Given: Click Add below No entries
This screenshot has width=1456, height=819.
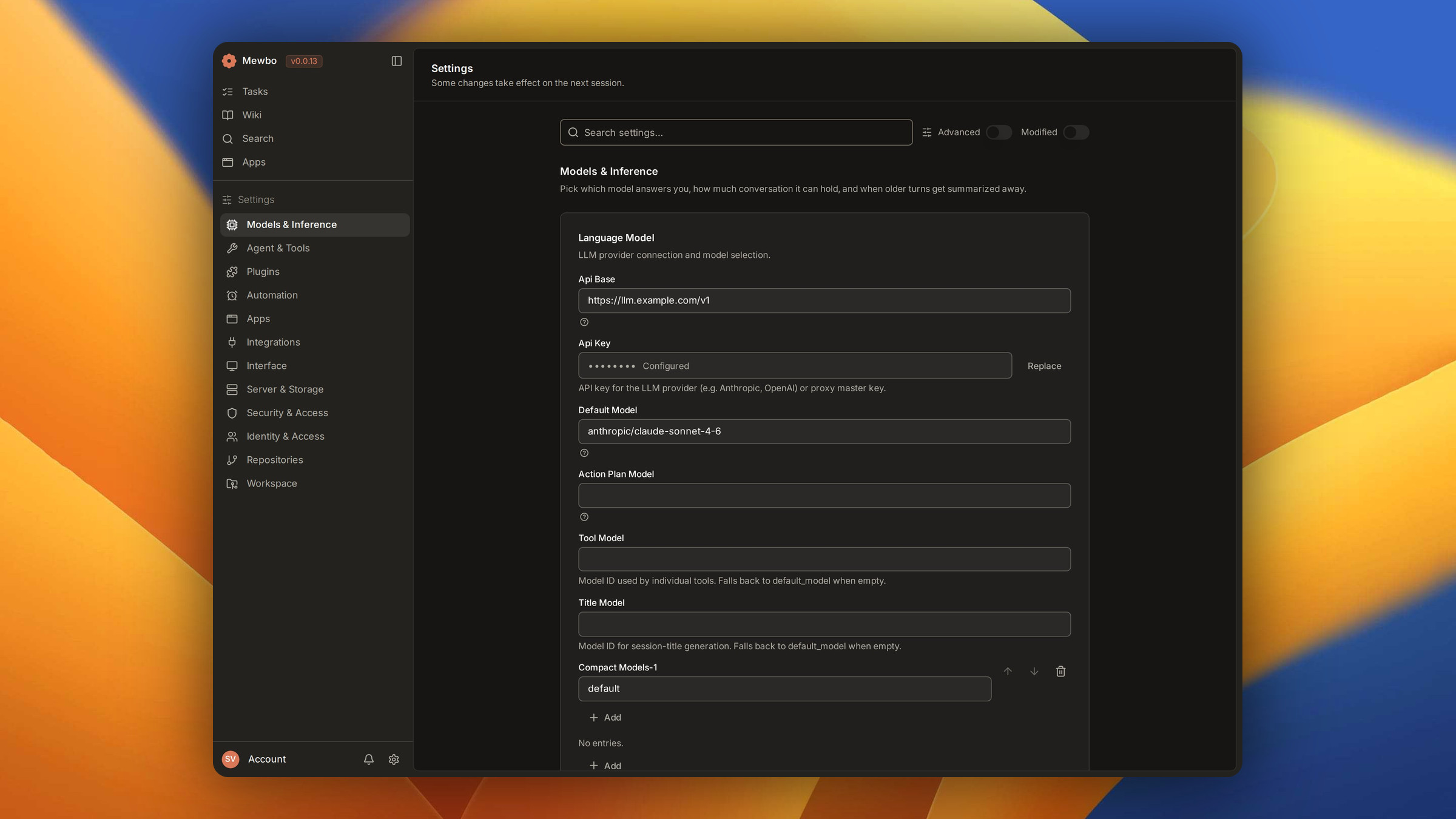Looking at the screenshot, I should pos(605,766).
